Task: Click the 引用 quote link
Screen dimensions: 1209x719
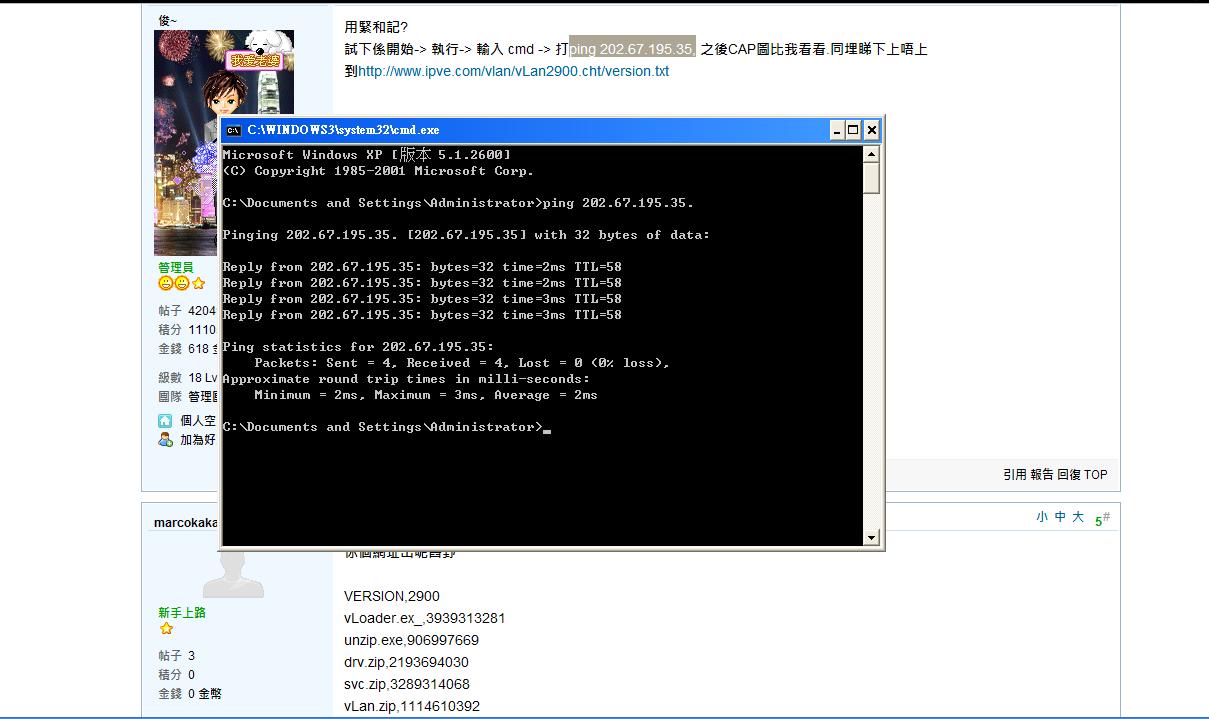Action: (1015, 475)
